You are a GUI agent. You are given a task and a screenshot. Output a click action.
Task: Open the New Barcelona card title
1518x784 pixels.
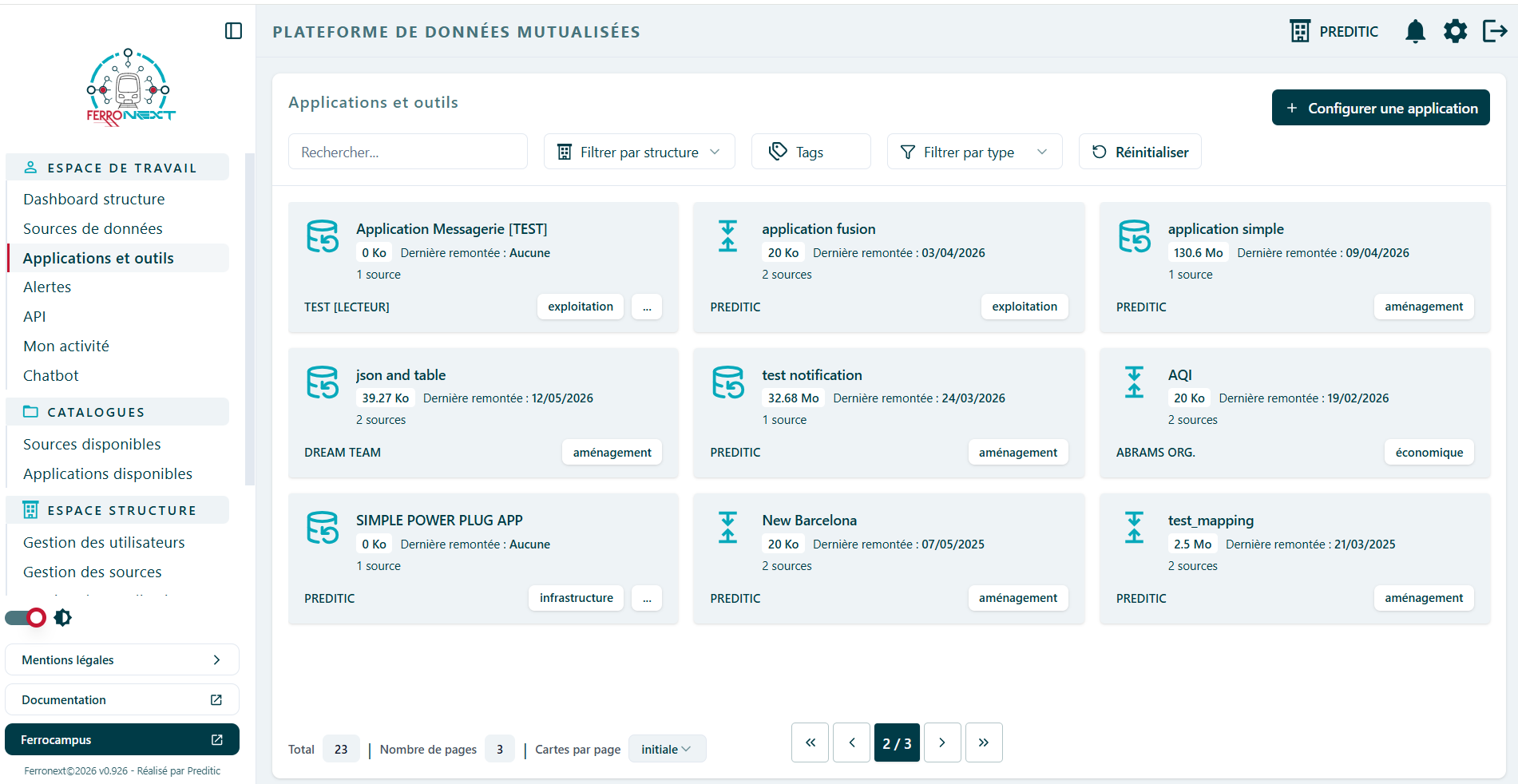click(809, 521)
